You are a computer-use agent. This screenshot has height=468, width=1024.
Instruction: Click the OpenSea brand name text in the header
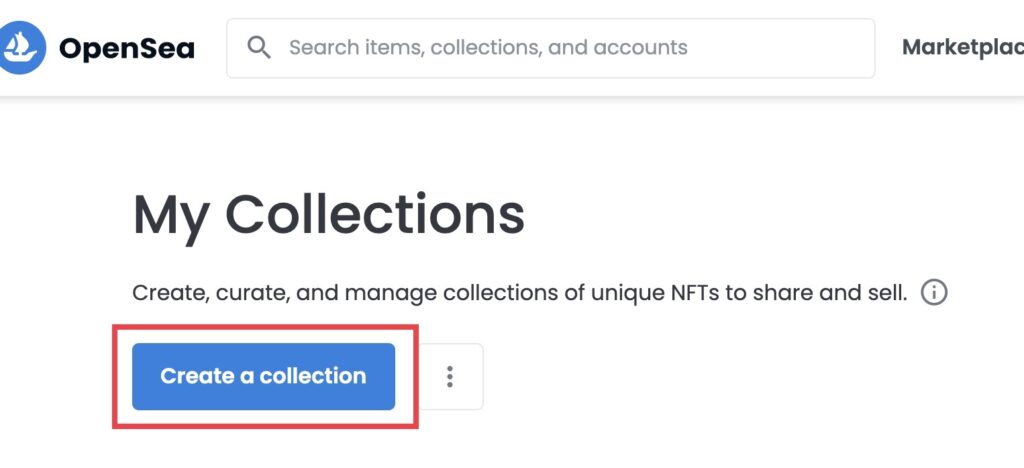(127, 48)
